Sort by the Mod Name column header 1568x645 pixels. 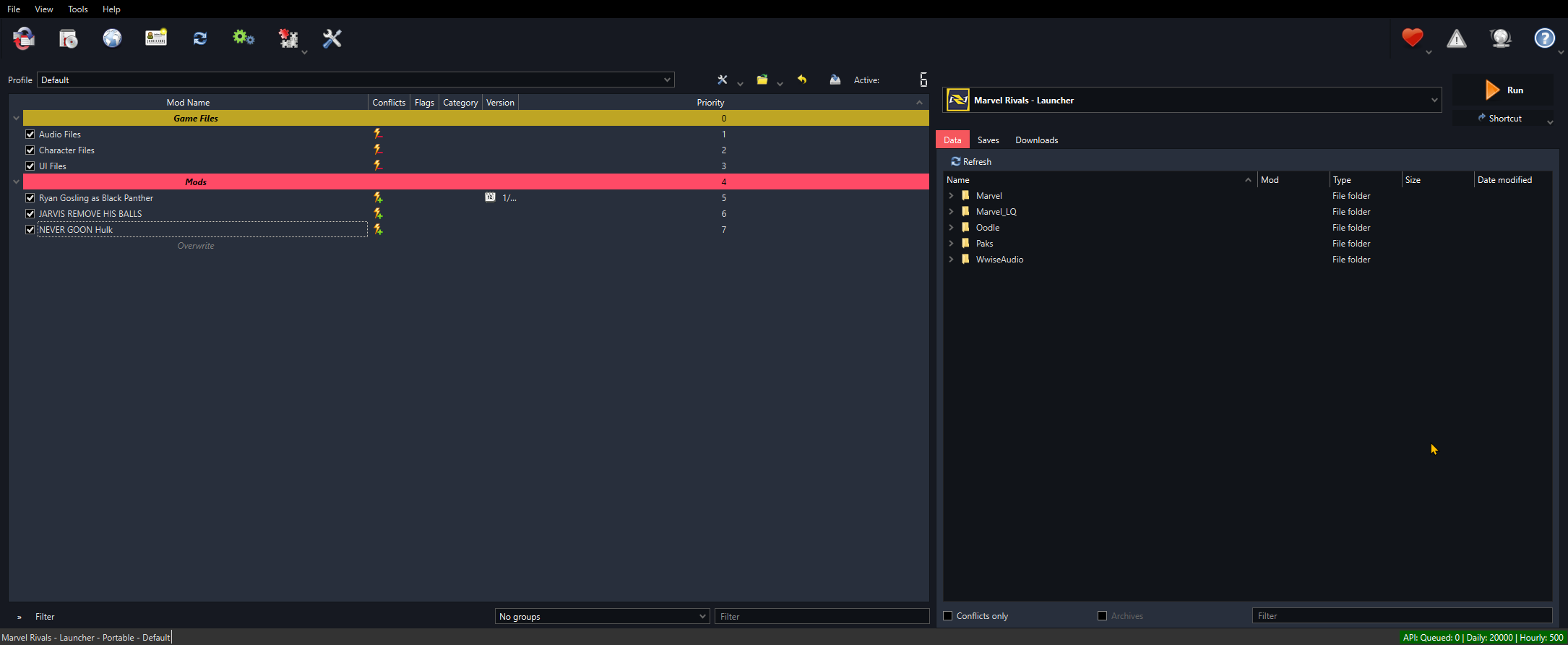point(188,103)
